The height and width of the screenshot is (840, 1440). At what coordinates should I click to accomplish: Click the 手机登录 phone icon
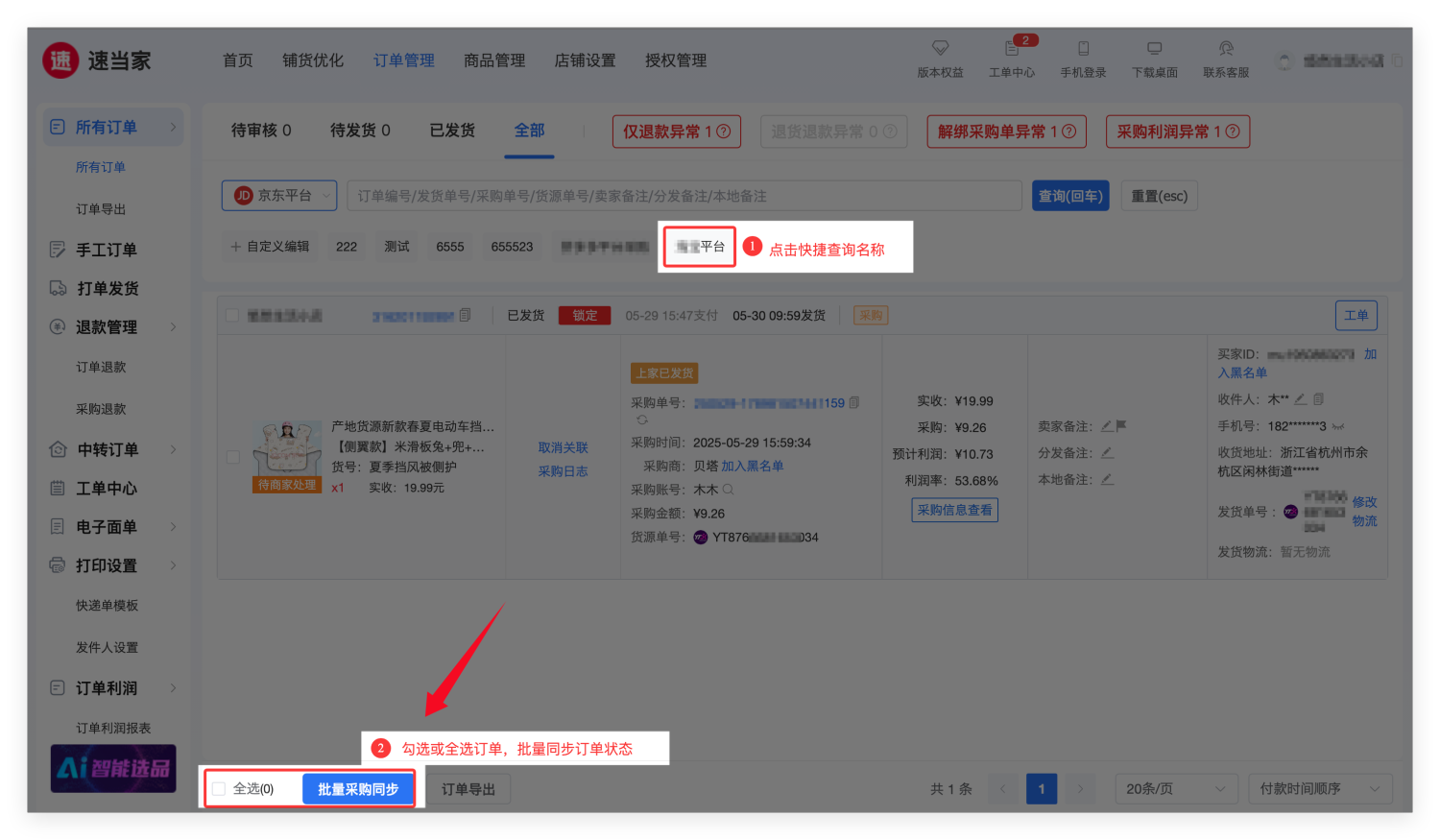pyautogui.click(x=1083, y=48)
